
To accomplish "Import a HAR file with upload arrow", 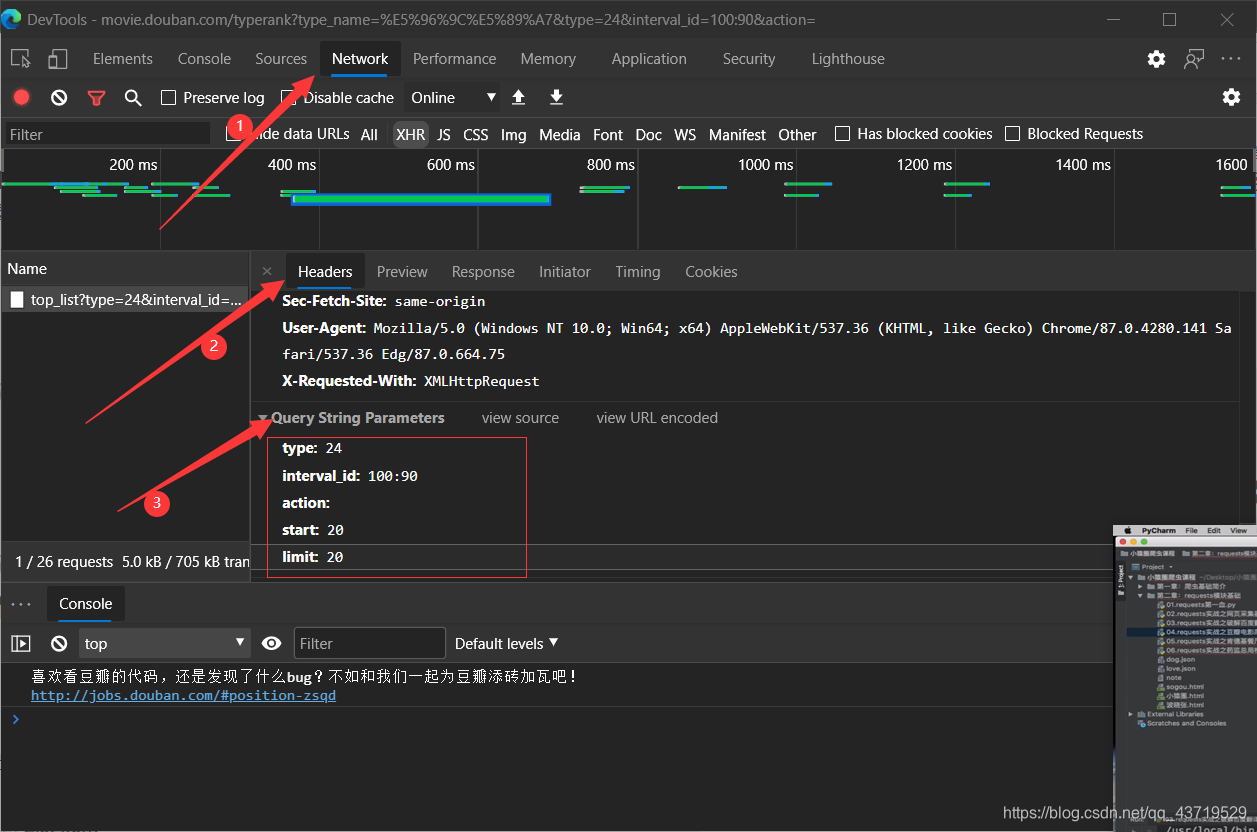I will click(x=518, y=97).
